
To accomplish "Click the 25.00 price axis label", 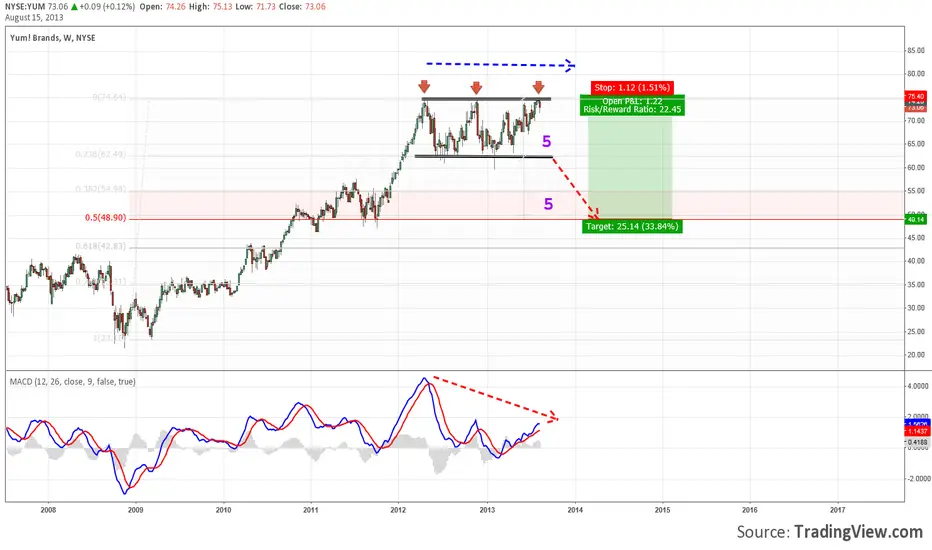I will tap(916, 332).
